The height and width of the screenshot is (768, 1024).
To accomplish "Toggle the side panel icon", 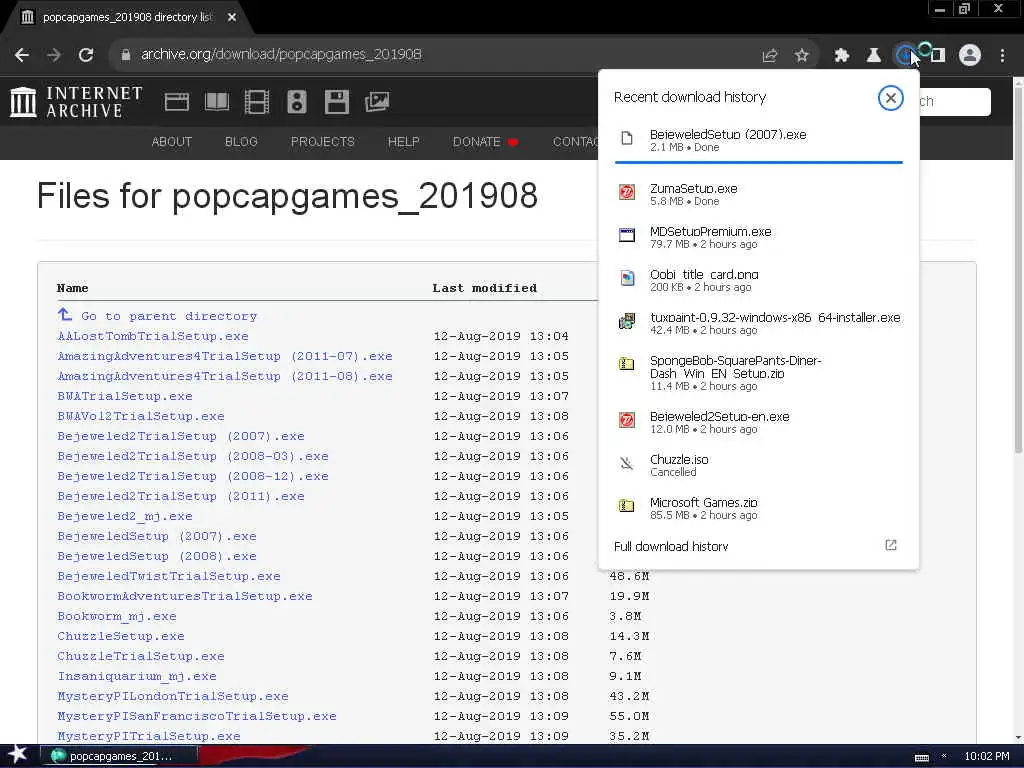I will point(938,56).
